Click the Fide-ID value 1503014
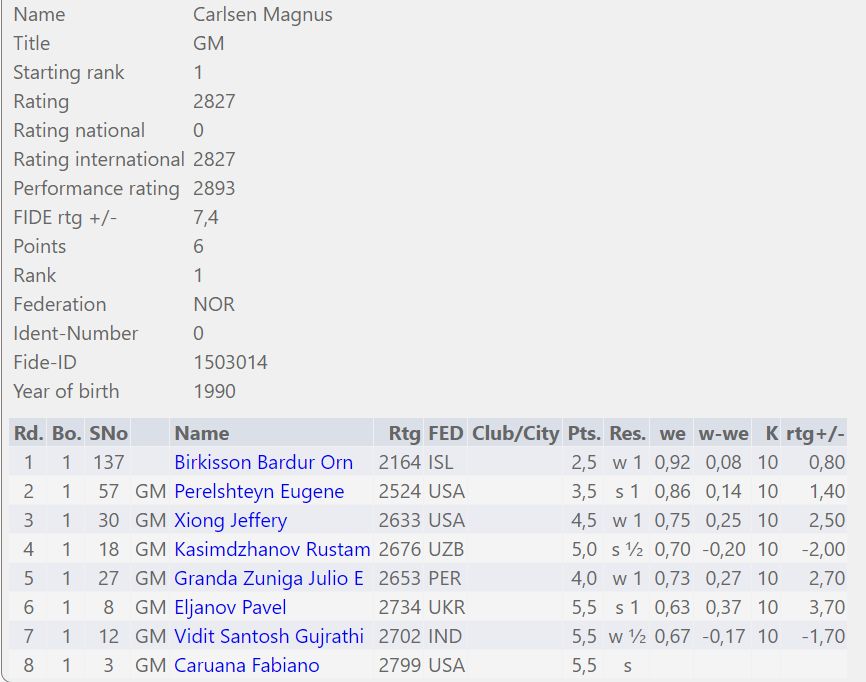866x682 pixels. (x=230, y=362)
